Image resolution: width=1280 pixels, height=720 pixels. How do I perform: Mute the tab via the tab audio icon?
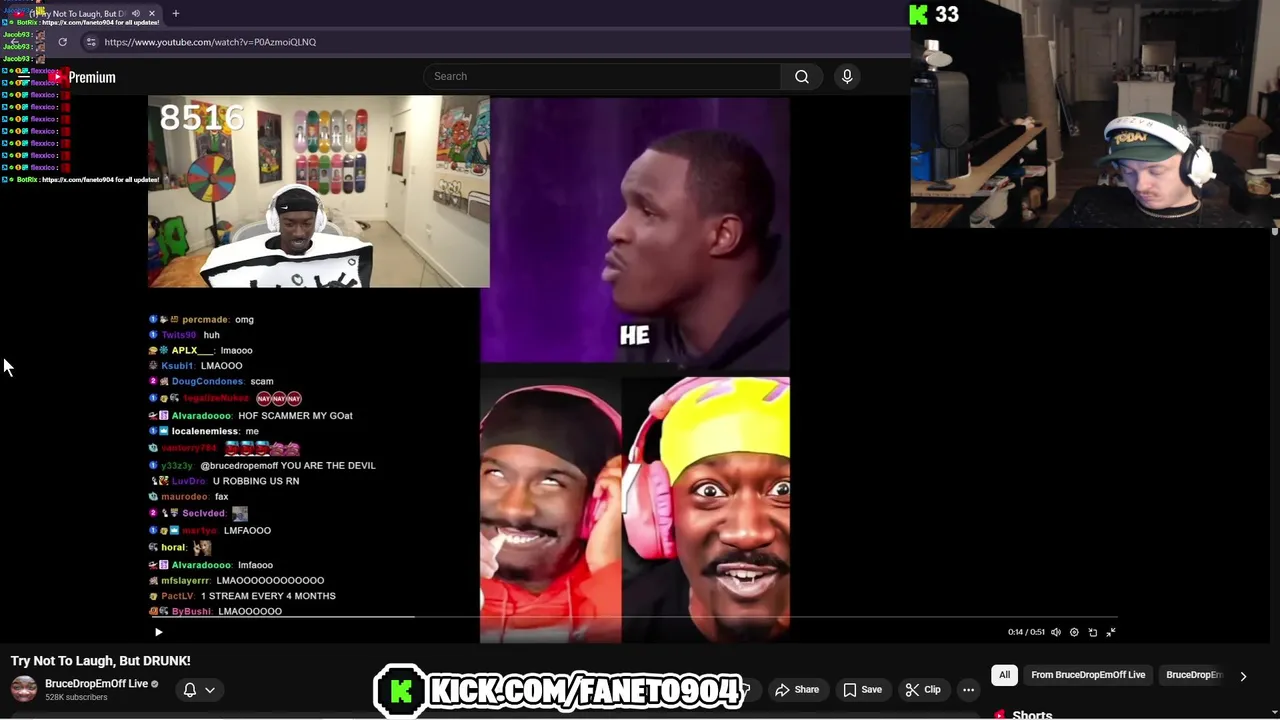pyautogui.click(x=135, y=13)
